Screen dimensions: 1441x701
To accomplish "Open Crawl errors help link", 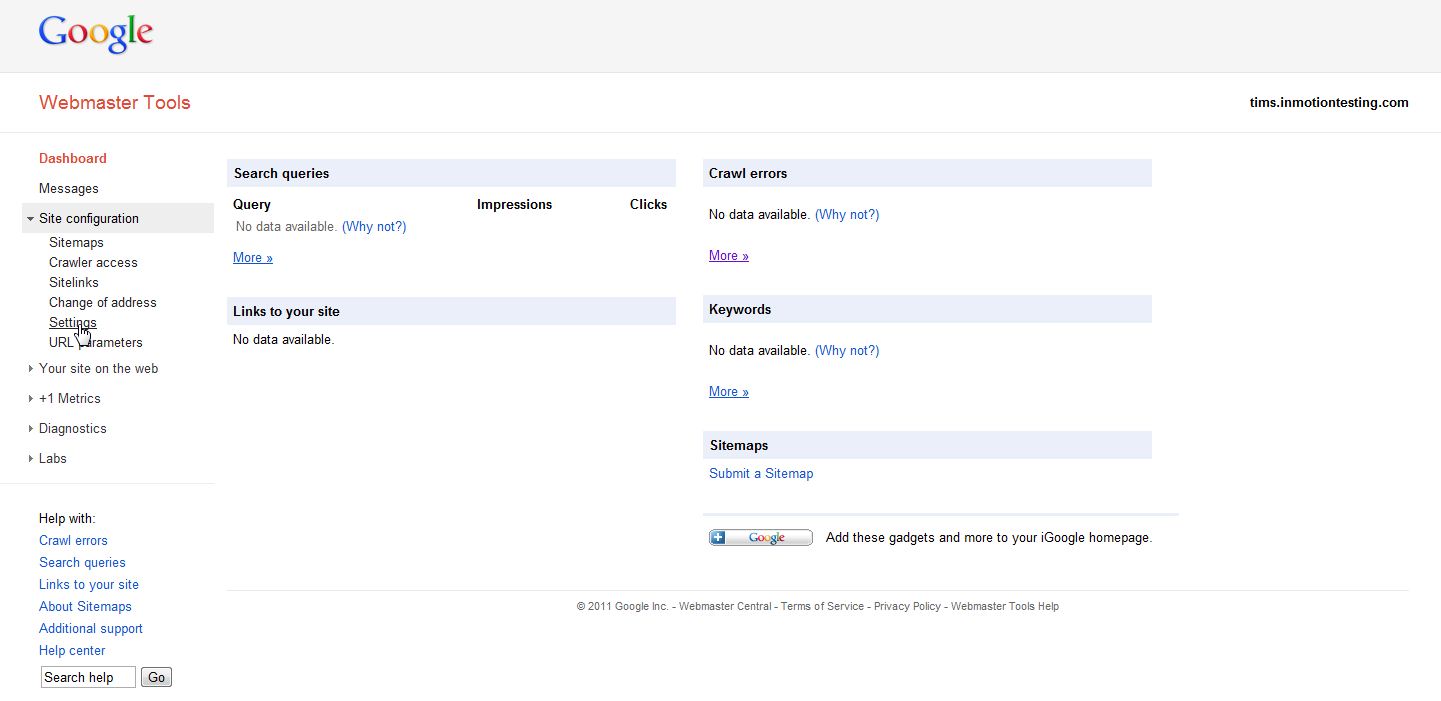I will tap(73, 540).
